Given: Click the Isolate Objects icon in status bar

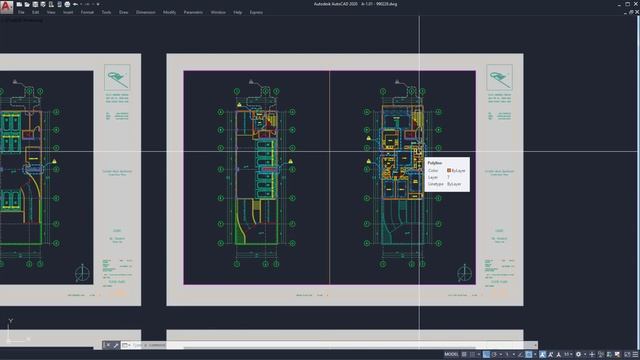Looking at the screenshot, I should point(600,355).
